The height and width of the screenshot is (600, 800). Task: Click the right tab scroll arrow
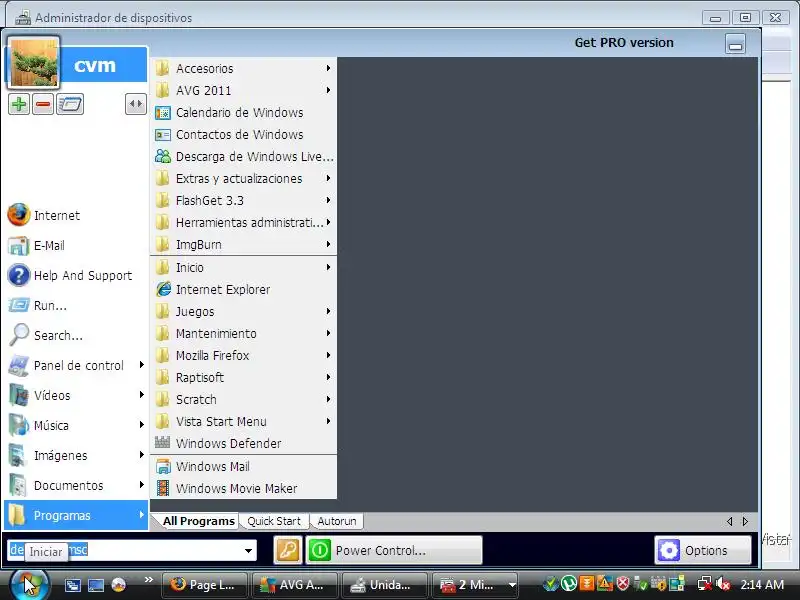click(745, 521)
